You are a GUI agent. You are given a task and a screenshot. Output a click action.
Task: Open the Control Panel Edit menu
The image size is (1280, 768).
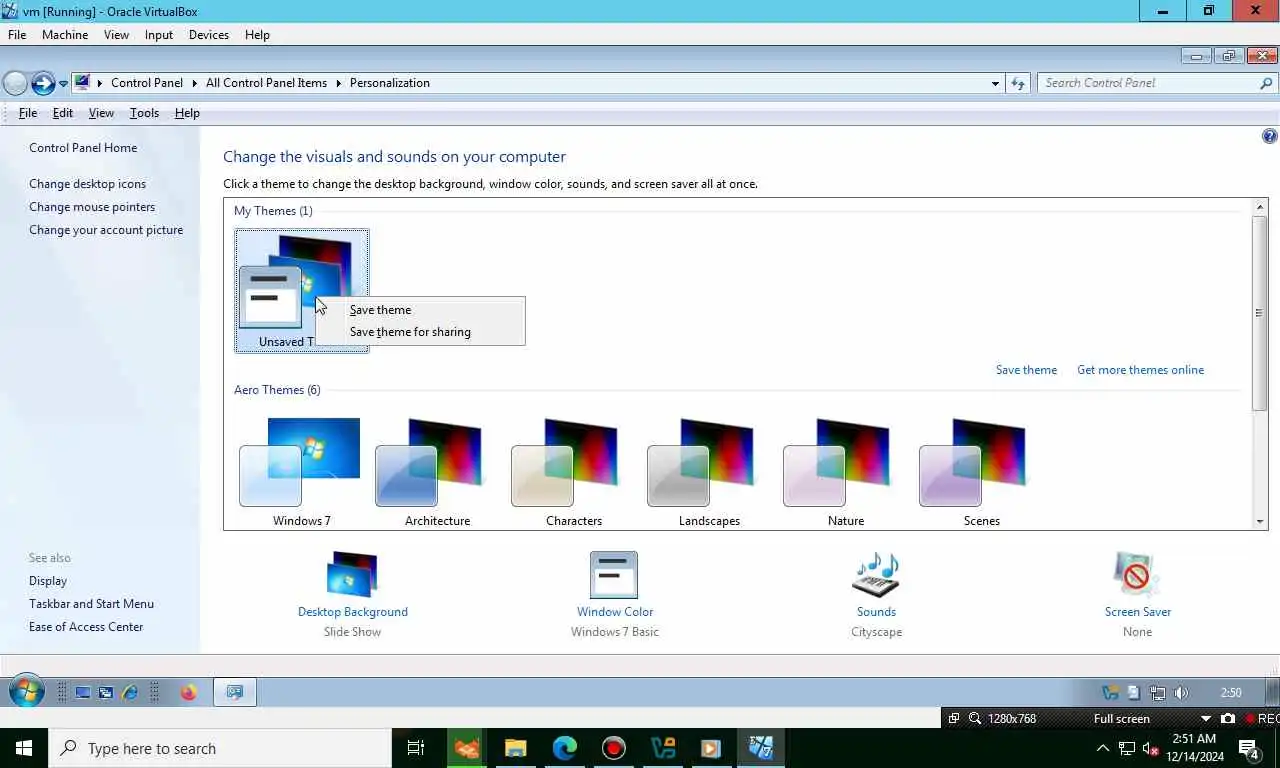point(63,113)
